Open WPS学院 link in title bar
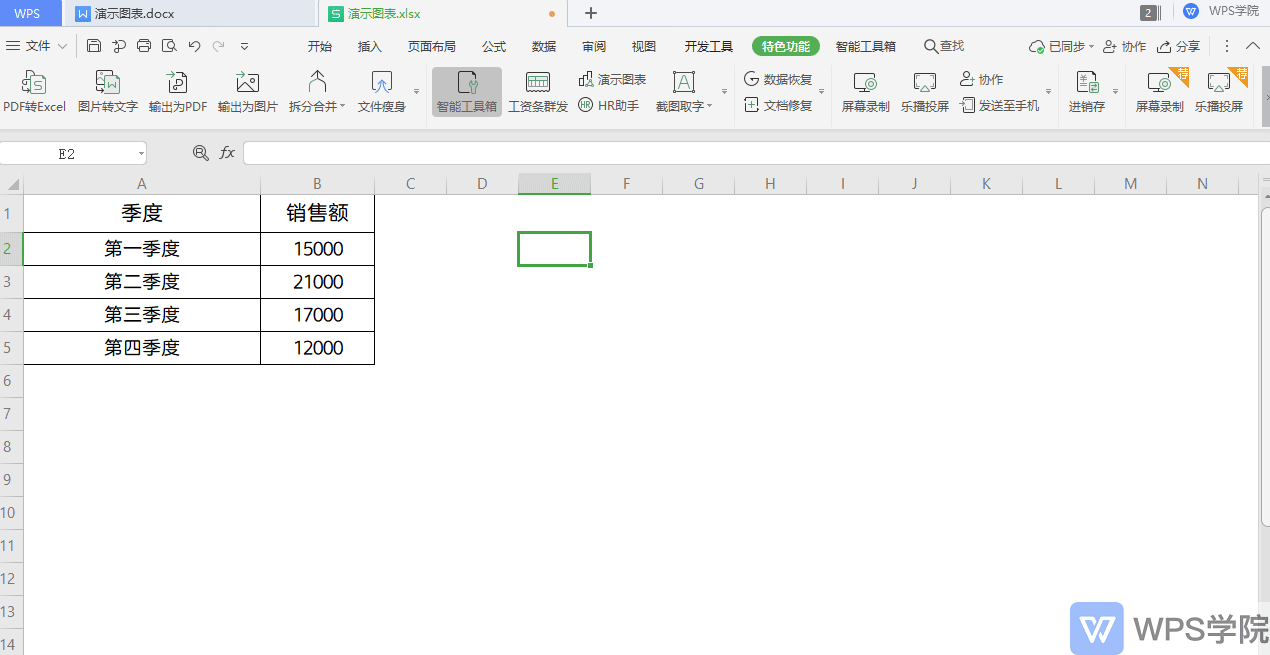1270x655 pixels. point(1221,12)
